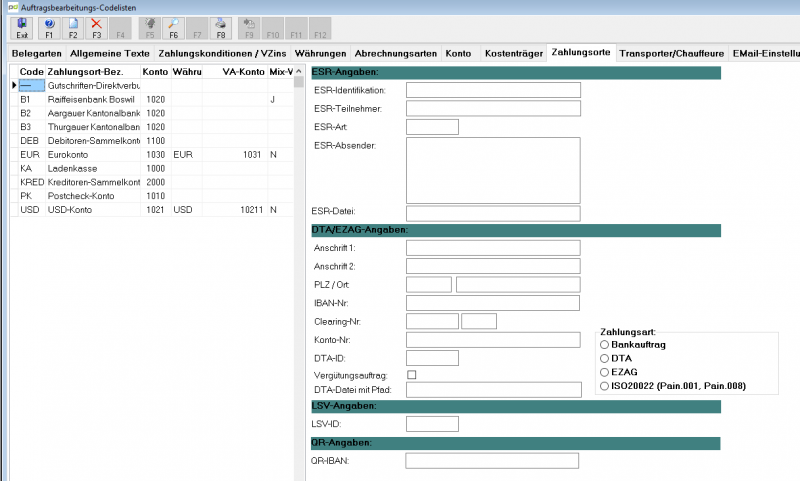Click the F8 print icon
The image size is (800, 481).
click(221, 29)
